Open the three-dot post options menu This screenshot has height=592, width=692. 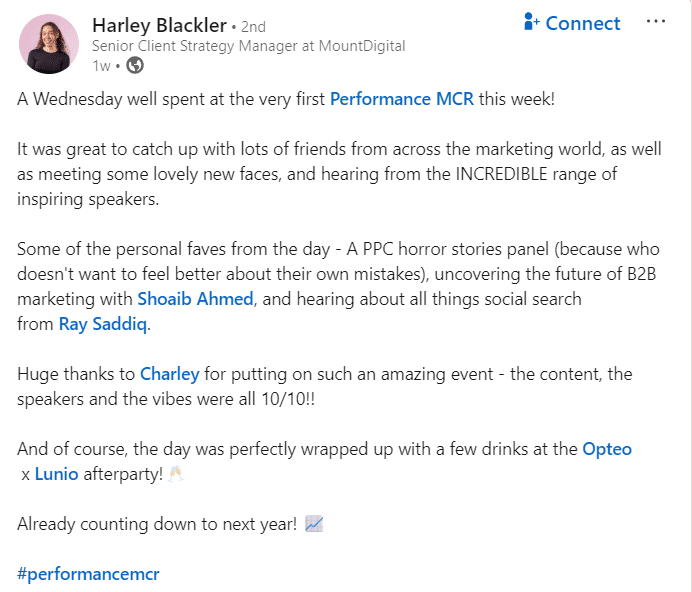pyautogui.click(x=656, y=22)
